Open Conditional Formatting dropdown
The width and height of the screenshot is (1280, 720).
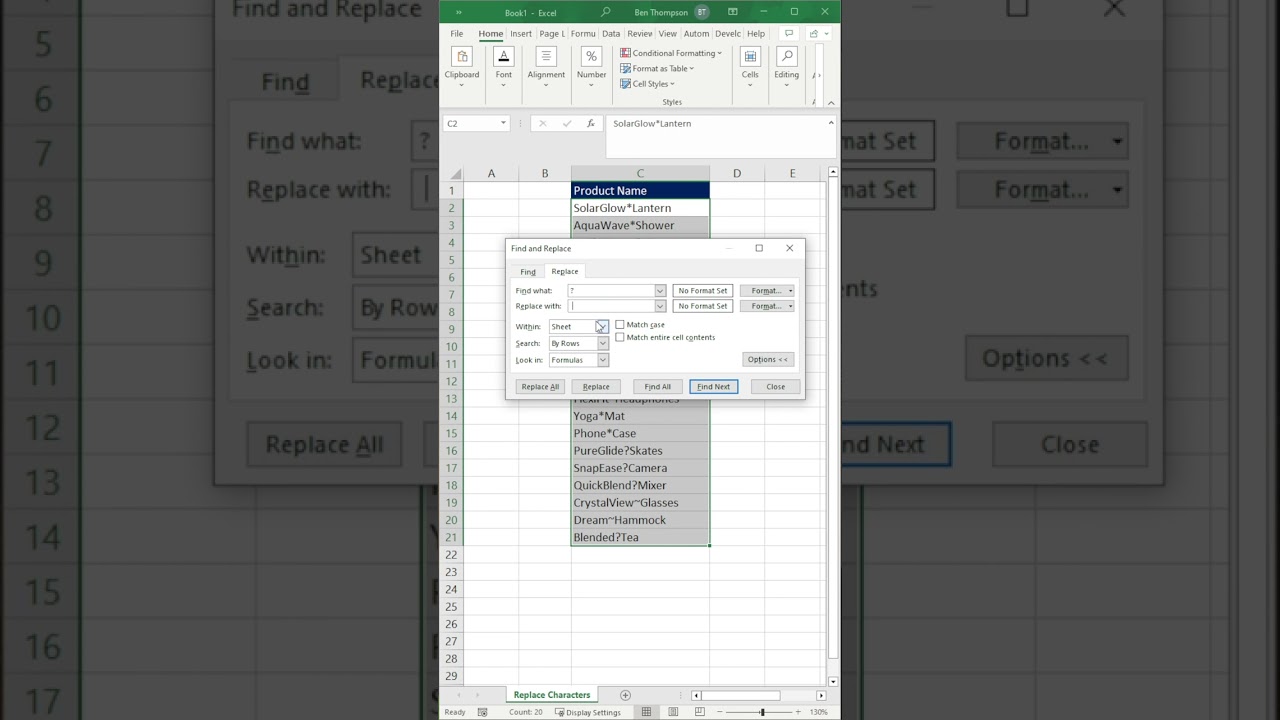[x=671, y=53]
